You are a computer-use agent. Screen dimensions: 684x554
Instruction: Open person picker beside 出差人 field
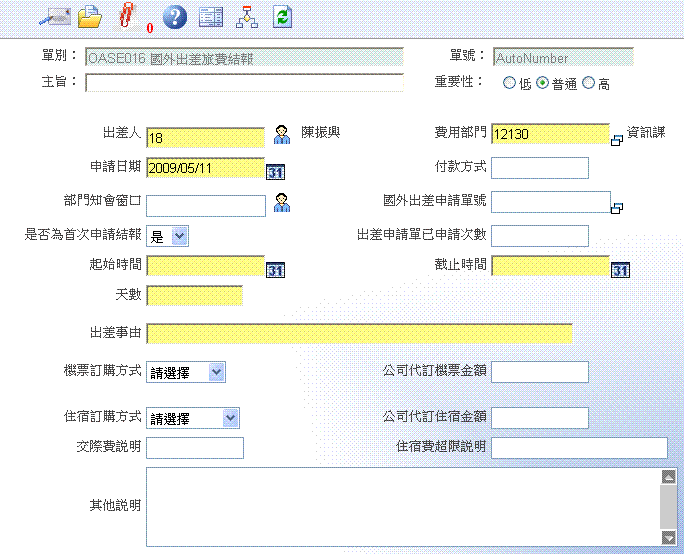[x=283, y=135]
